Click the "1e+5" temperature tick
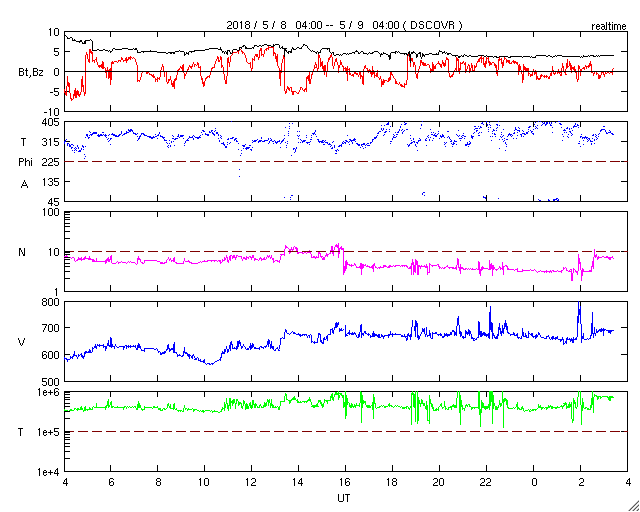The width and height of the screenshot is (640, 512). click(x=49, y=432)
